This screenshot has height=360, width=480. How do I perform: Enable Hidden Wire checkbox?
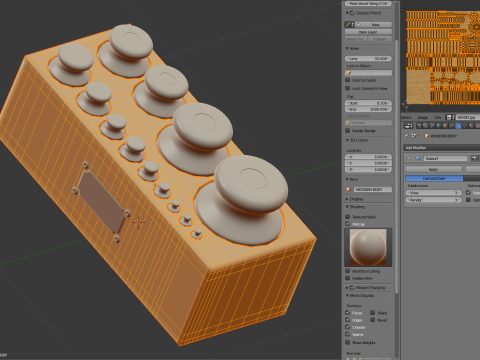(x=348, y=278)
